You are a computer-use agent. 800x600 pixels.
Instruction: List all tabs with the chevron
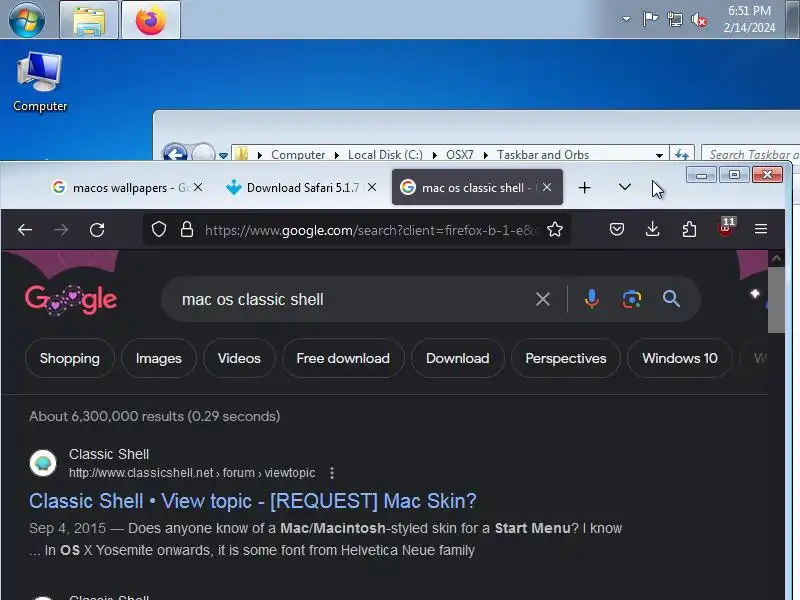(x=624, y=187)
